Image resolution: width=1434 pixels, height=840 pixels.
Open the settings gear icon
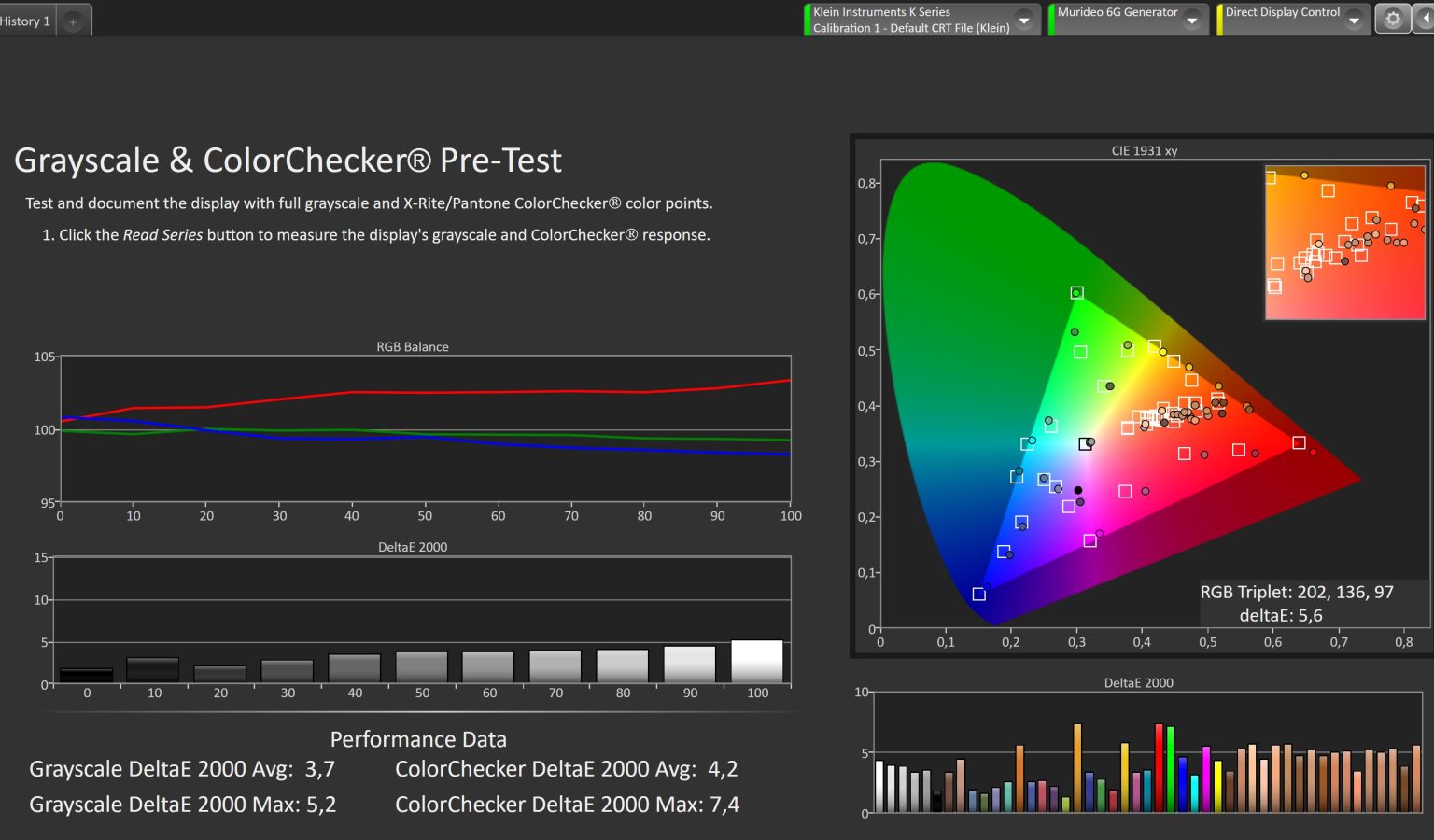(x=1392, y=20)
